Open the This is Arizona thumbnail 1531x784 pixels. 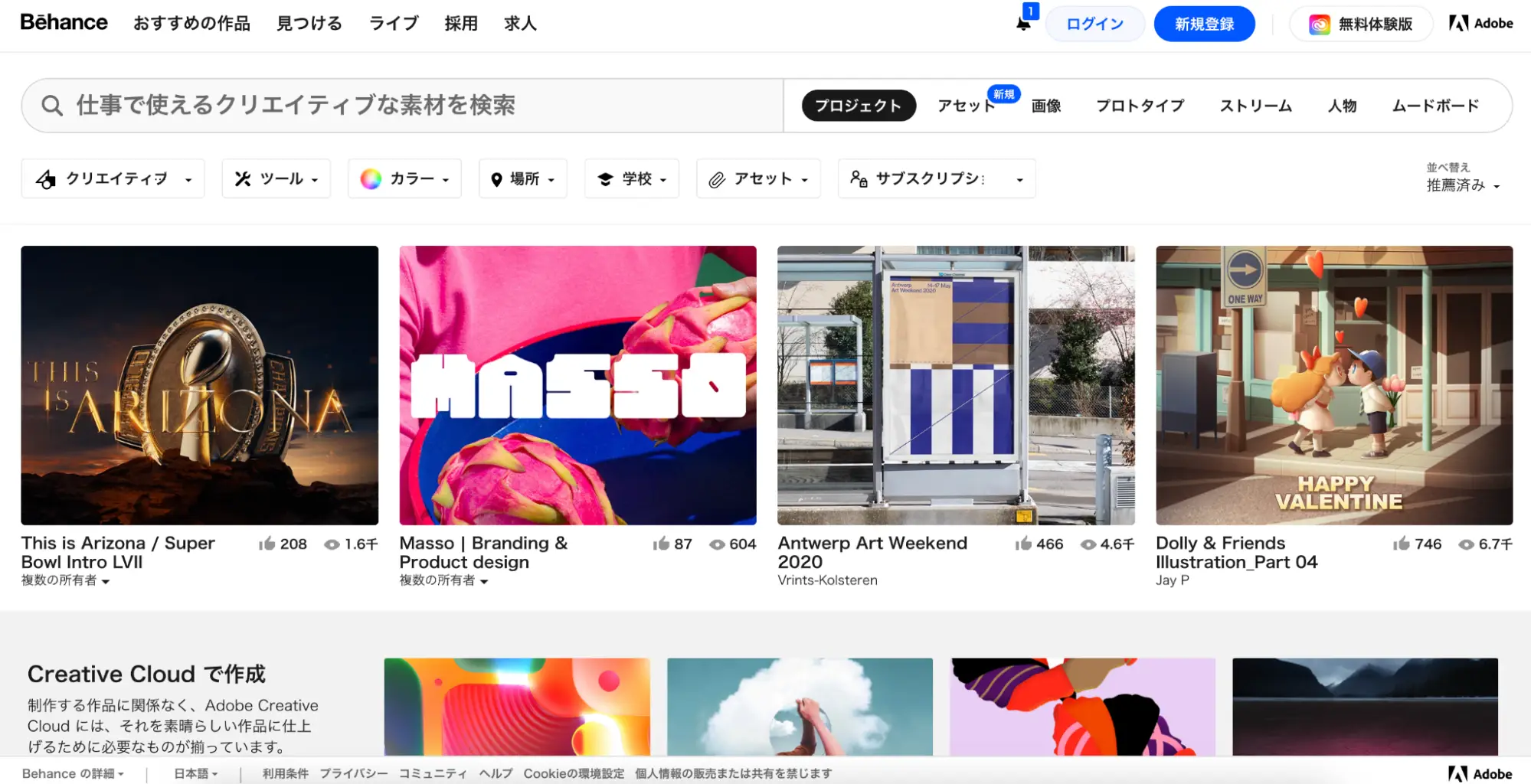[x=200, y=385]
